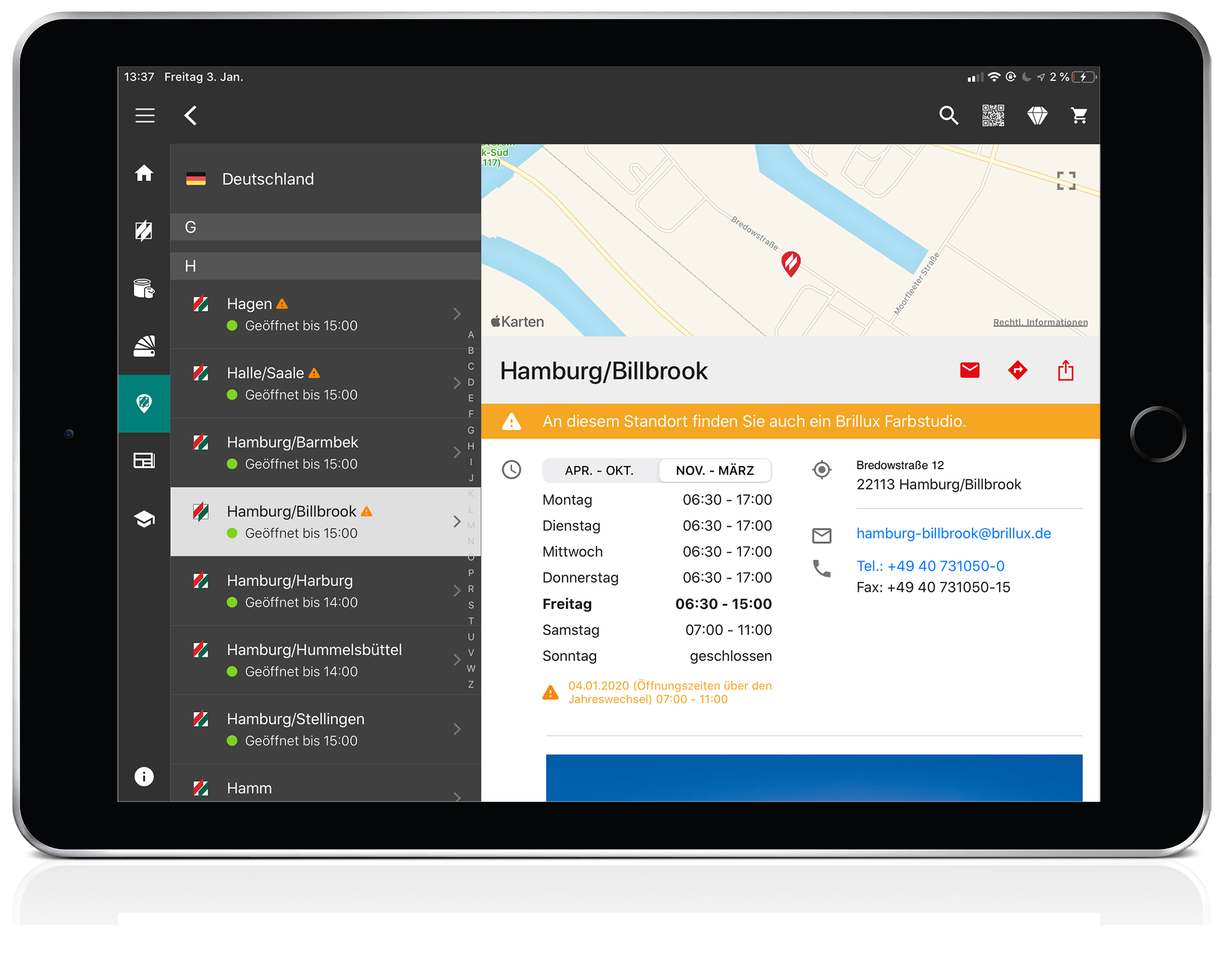Select Hamburg/Barmbek in branch list
The height and width of the screenshot is (980, 1225).
coord(325,453)
